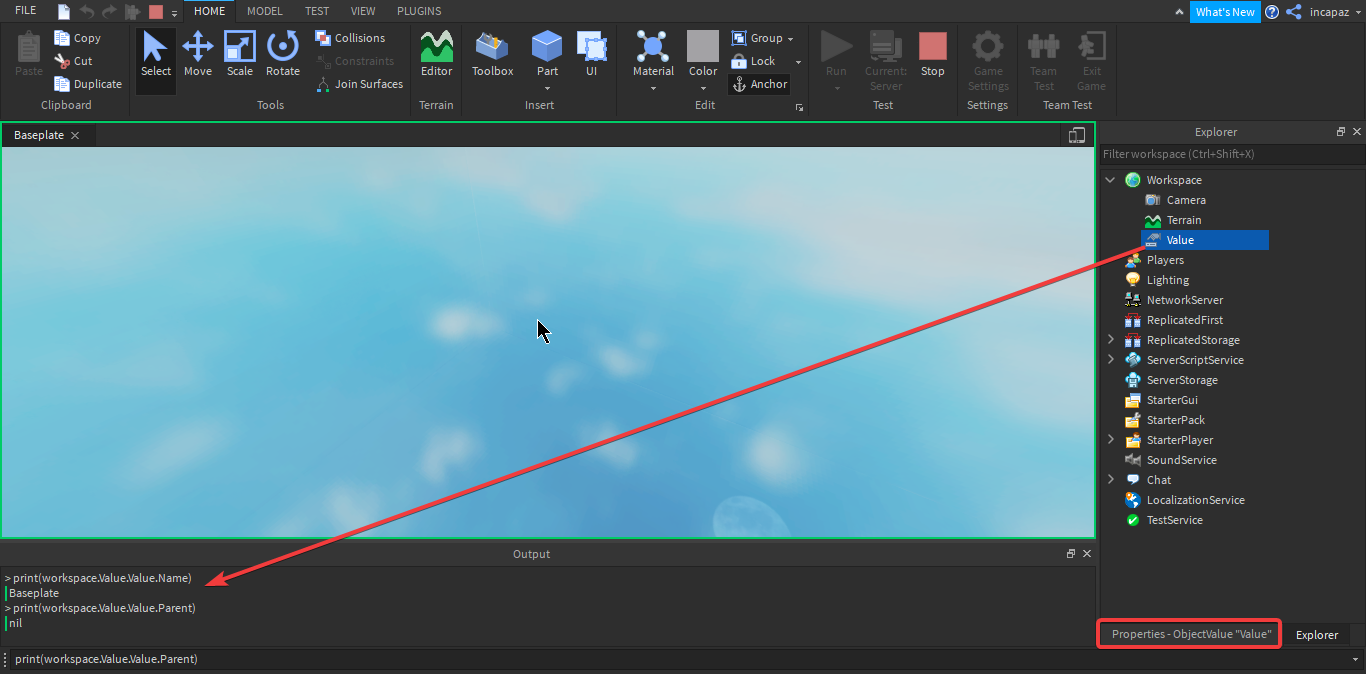Toggle Anchor on the selection
The image size is (1366, 674).
coord(759,84)
